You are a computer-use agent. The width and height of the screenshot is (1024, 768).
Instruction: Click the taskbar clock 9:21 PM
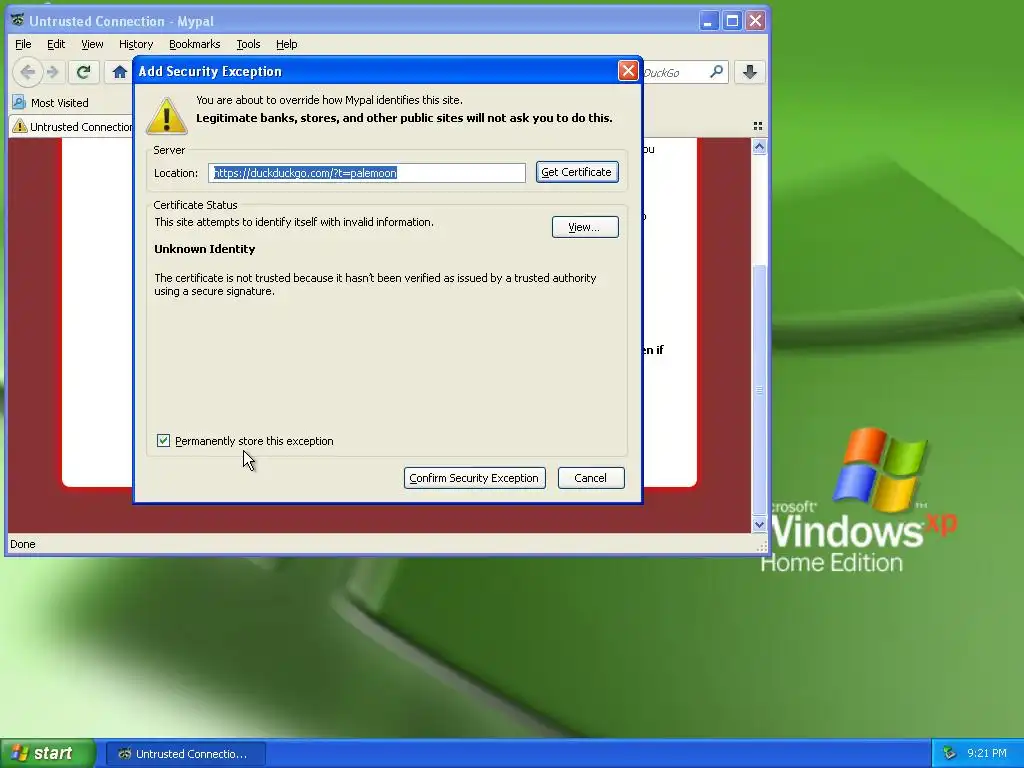tap(987, 754)
